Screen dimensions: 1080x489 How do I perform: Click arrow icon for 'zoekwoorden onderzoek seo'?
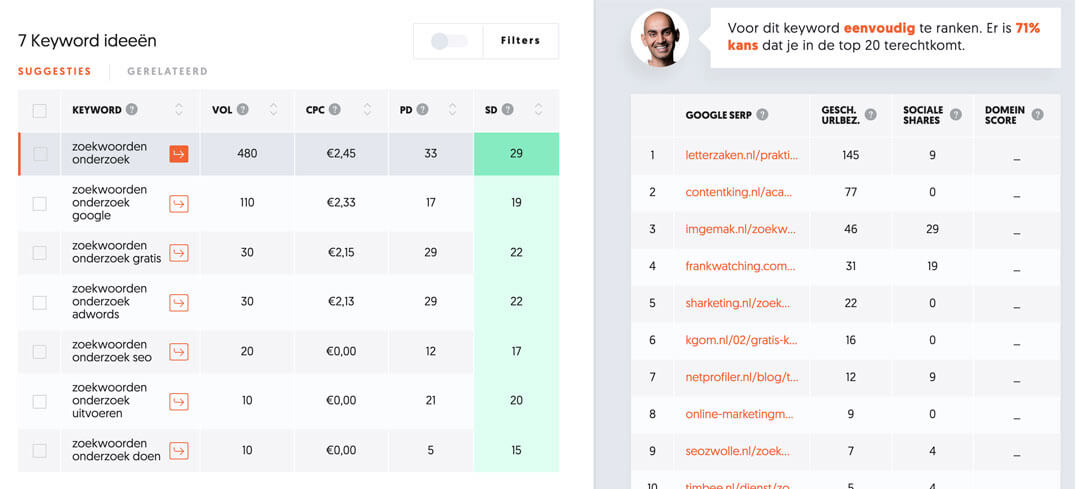pos(179,351)
